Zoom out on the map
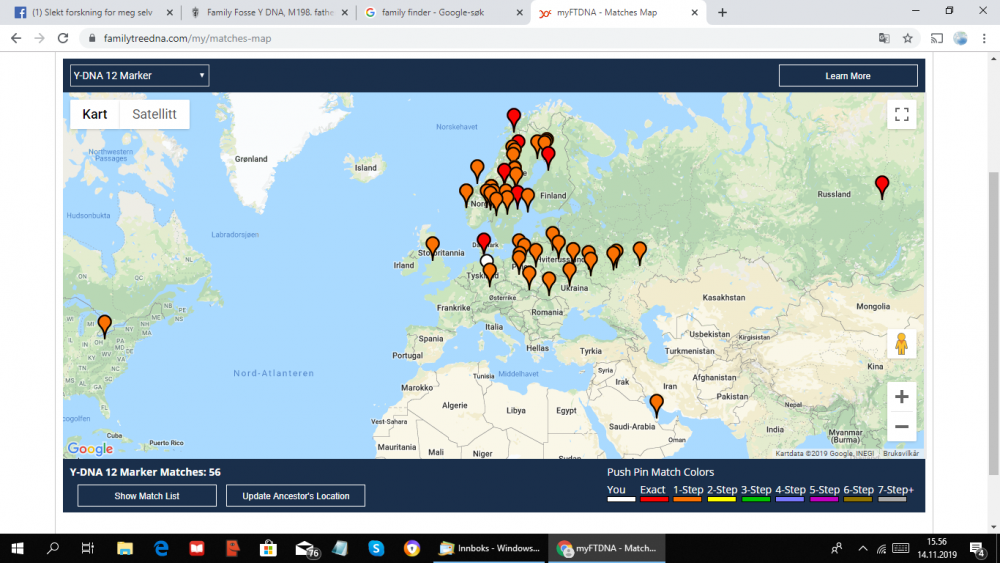Viewport: 1000px width, 563px height. click(901, 427)
